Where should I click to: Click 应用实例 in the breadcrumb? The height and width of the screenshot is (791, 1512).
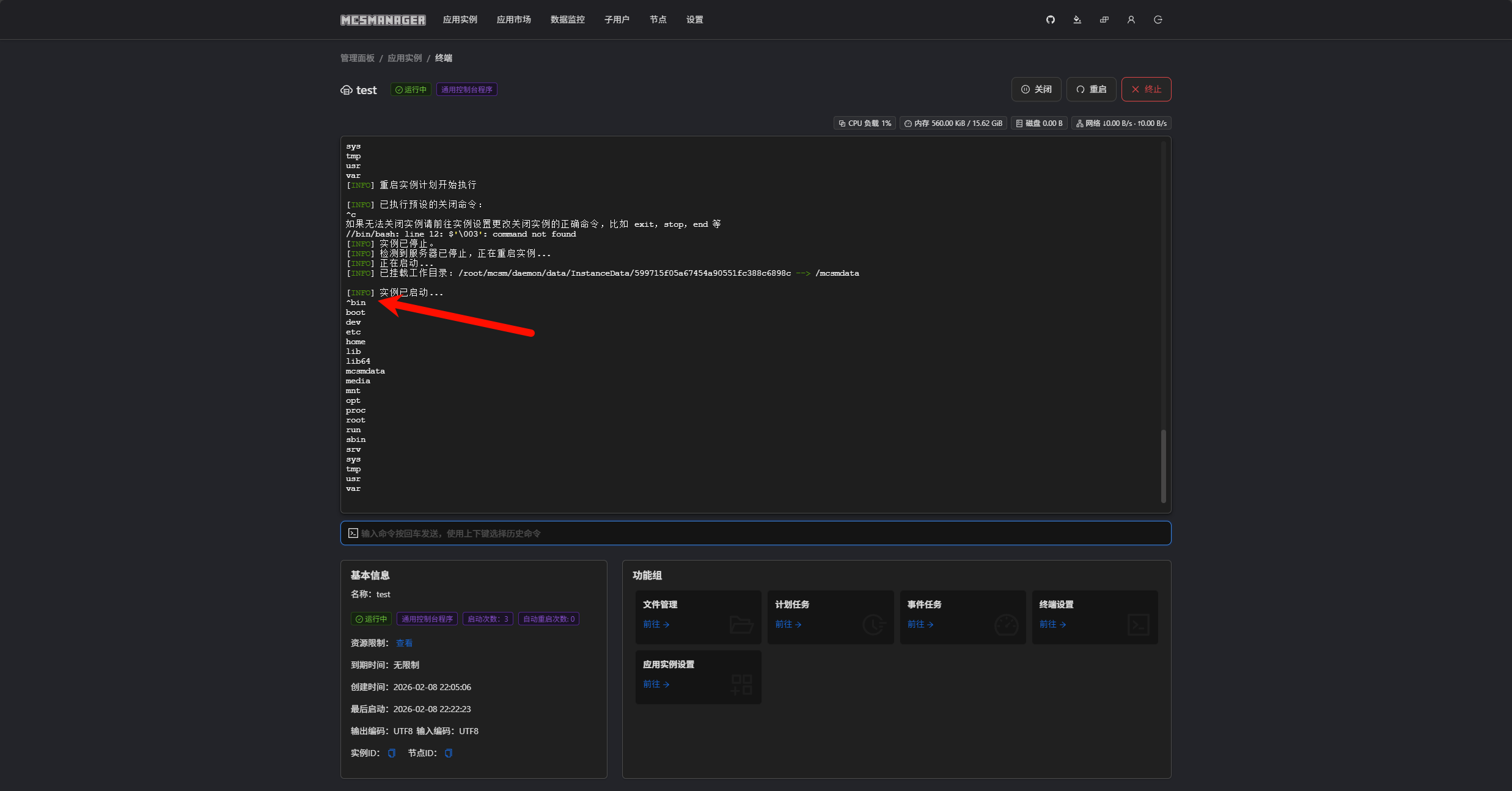(x=405, y=58)
